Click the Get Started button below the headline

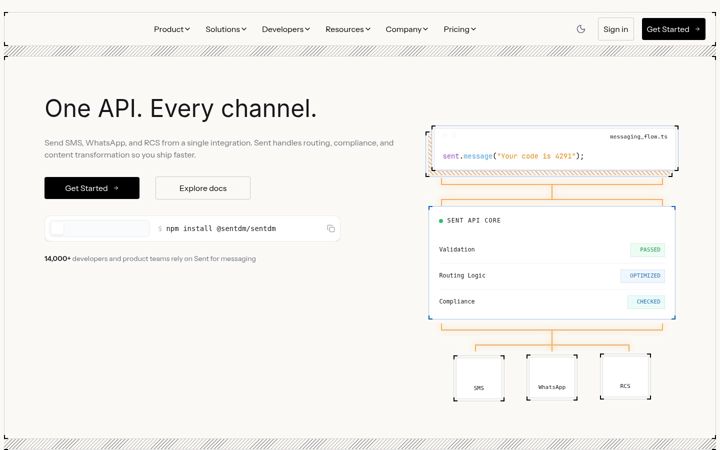pos(92,188)
